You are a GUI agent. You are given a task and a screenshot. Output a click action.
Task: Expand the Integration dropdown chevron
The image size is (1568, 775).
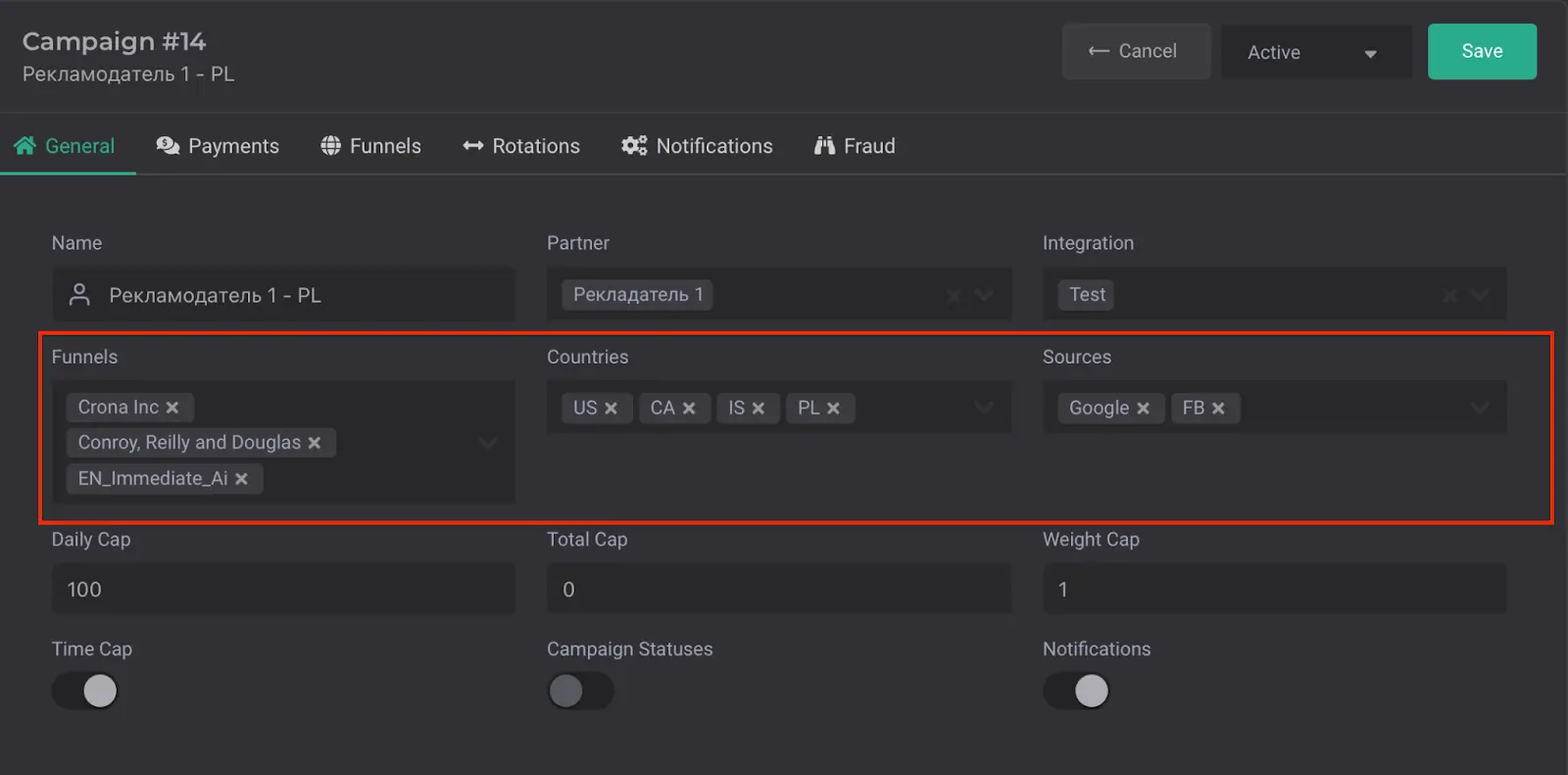click(1481, 295)
